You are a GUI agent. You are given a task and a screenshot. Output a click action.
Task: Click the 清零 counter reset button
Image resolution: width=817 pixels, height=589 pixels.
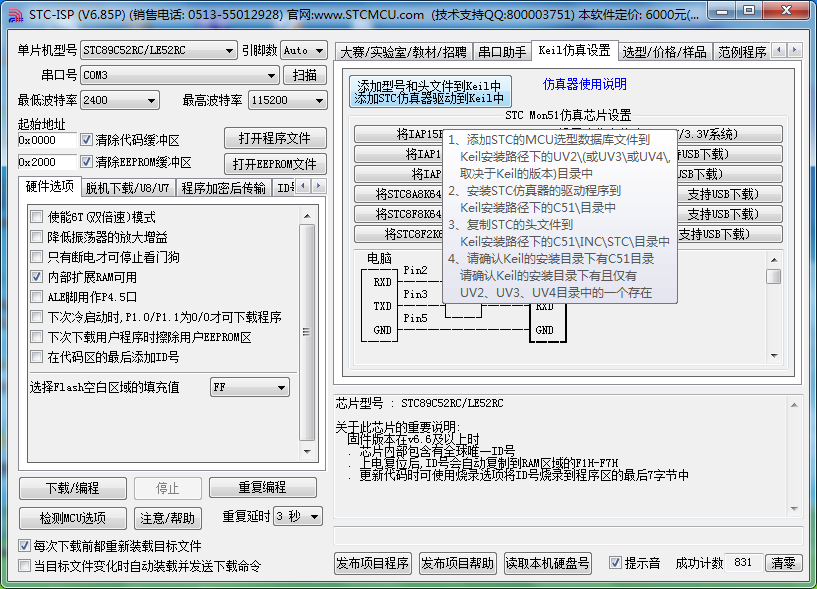(783, 563)
